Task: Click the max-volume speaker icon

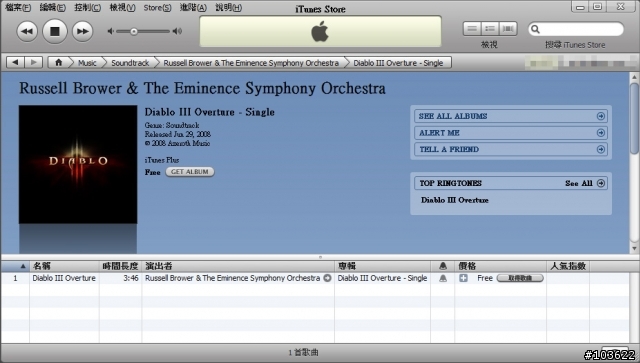Action: tap(177, 31)
